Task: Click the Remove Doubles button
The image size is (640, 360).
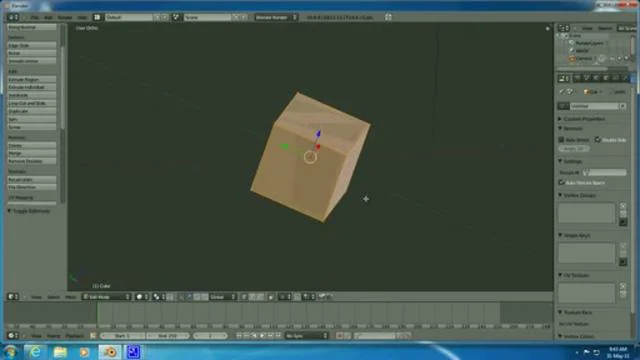Action: [x=32, y=161]
